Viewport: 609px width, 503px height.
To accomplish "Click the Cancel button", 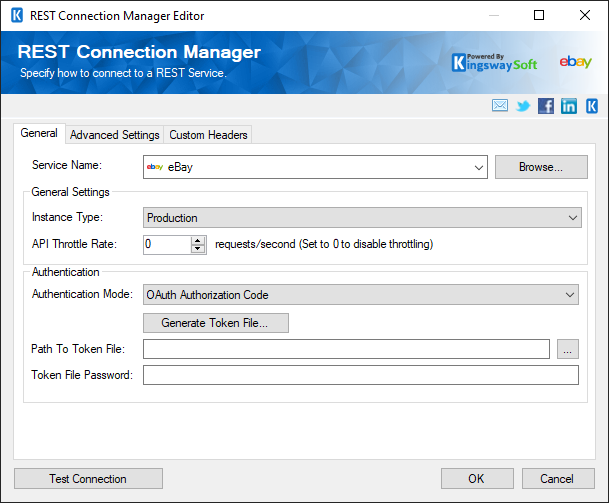I will (558, 479).
